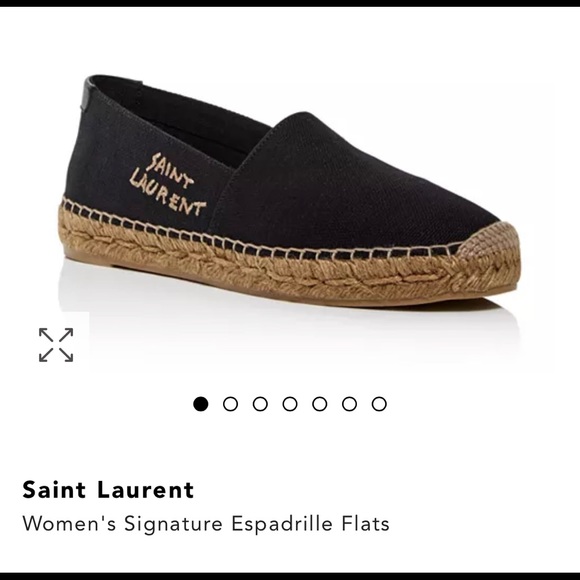
Task: Go to the last carousel dot
Action: (379, 404)
